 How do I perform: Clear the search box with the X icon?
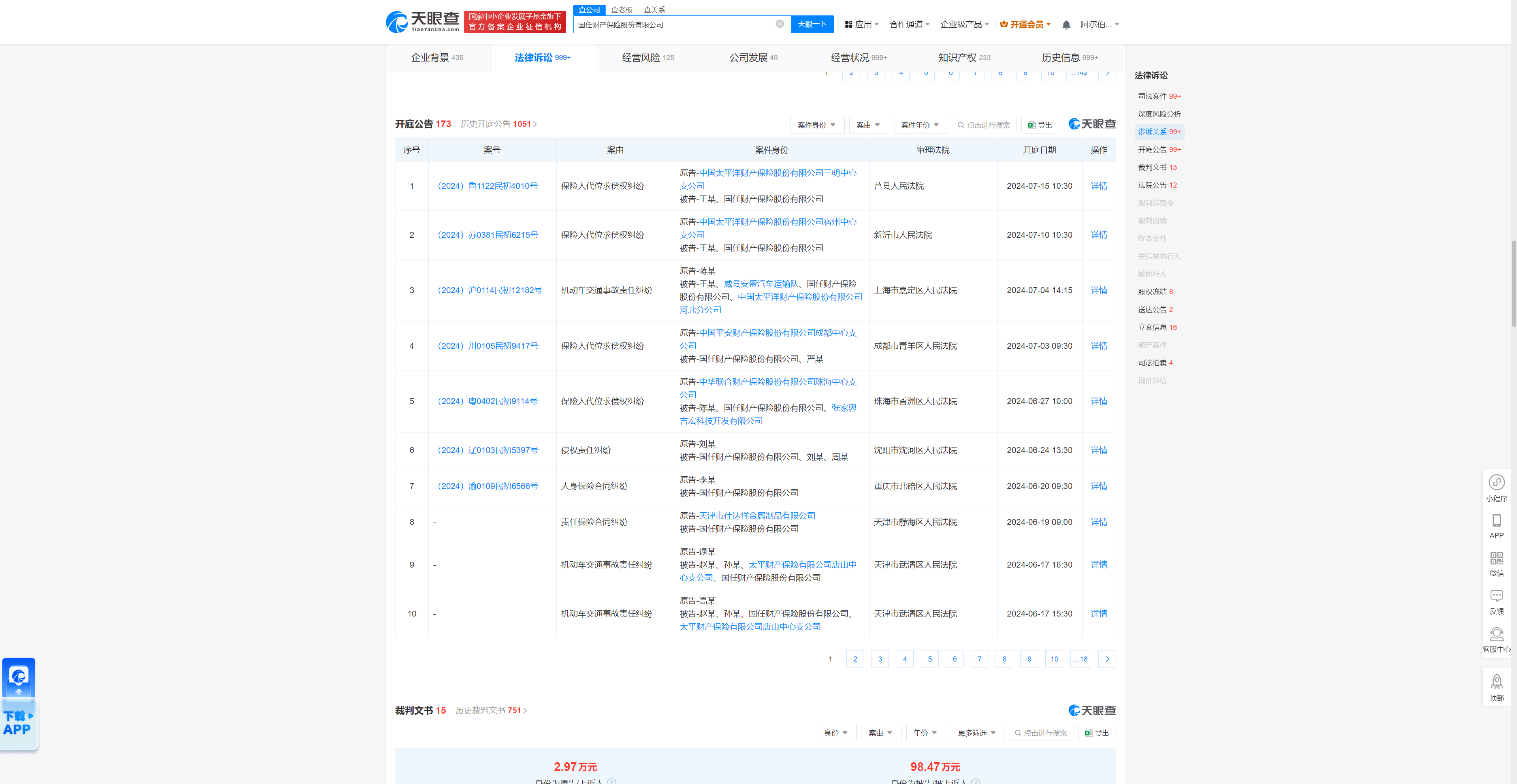(780, 24)
